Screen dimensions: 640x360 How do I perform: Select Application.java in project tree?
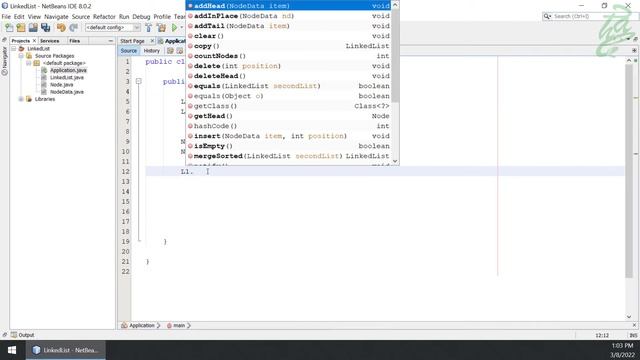click(68, 70)
